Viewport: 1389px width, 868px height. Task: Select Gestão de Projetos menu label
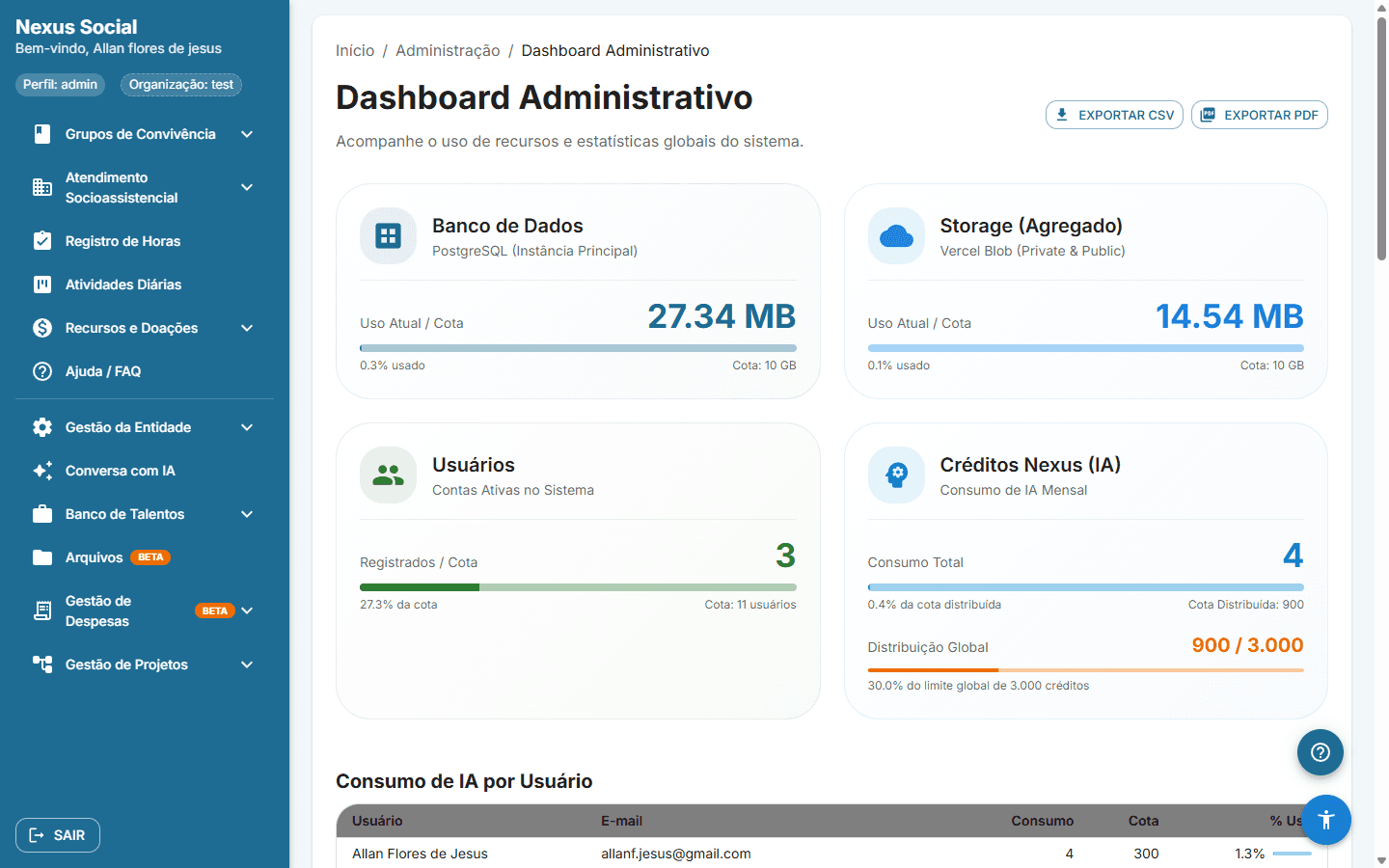point(126,665)
